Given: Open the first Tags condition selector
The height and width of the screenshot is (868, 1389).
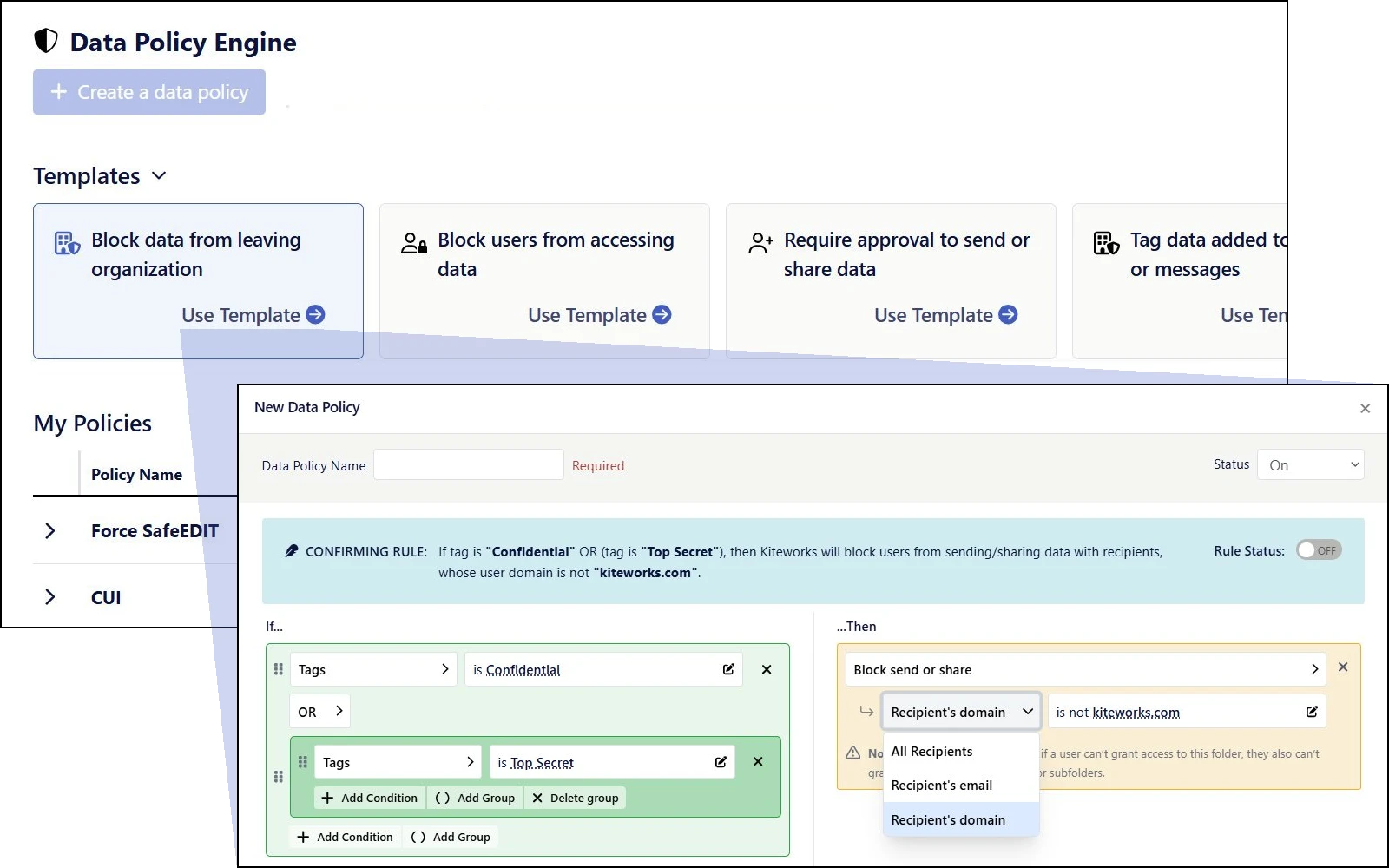Looking at the screenshot, I should (x=373, y=669).
